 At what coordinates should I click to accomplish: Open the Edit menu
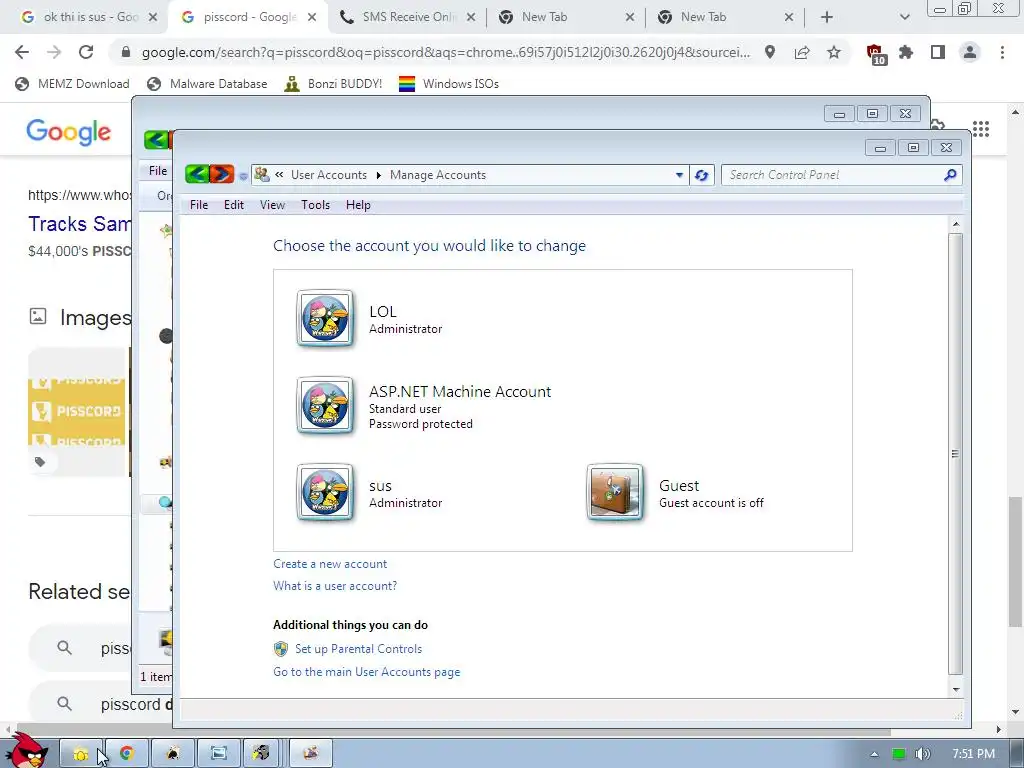click(x=234, y=205)
